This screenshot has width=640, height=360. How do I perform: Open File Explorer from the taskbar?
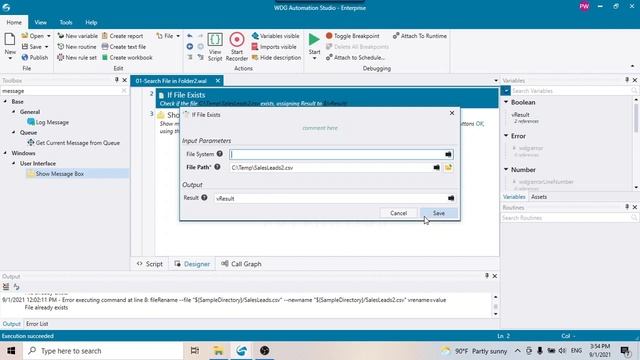pos(218,351)
